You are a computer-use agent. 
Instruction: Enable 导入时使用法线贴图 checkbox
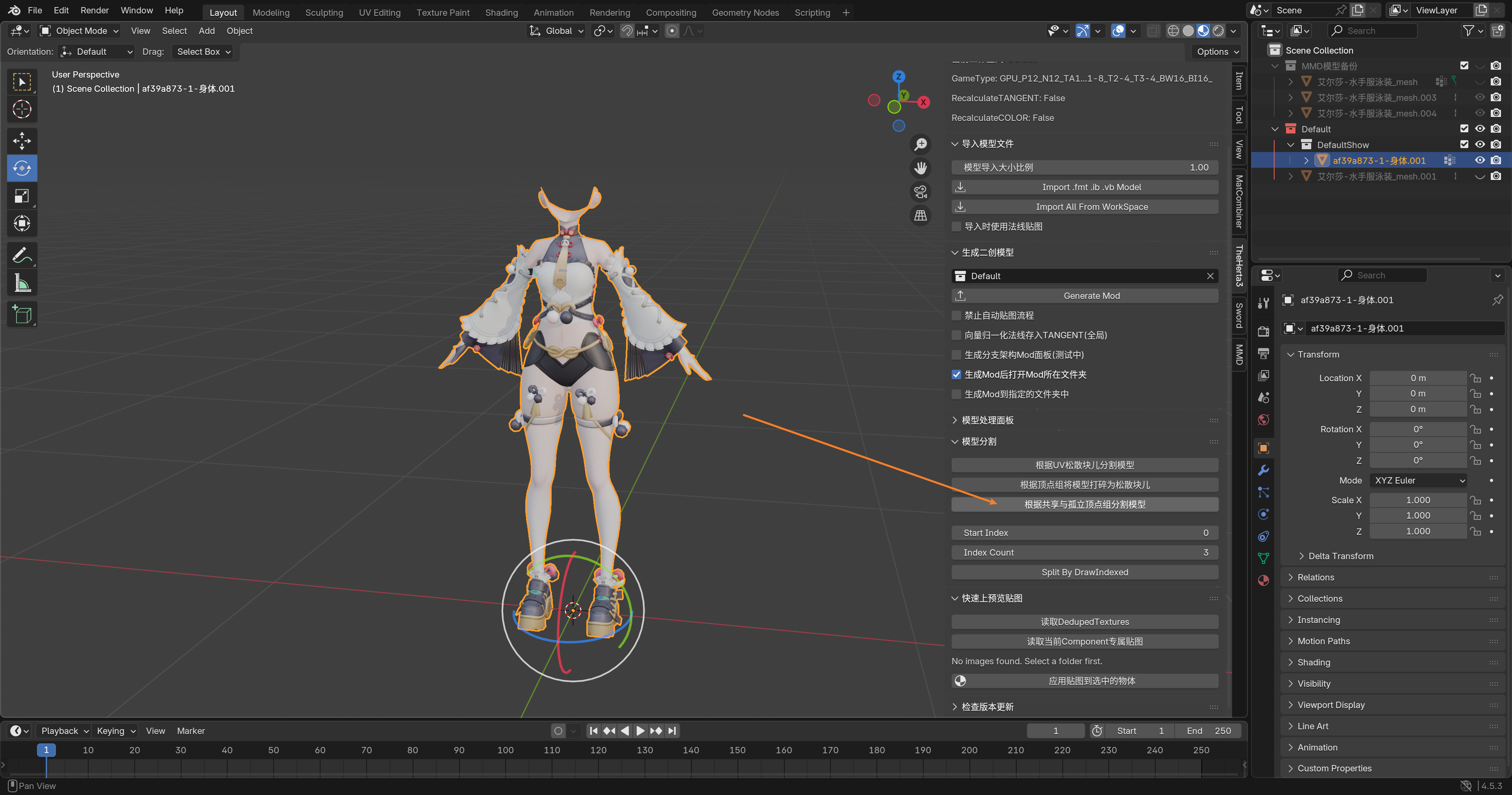click(957, 227)
